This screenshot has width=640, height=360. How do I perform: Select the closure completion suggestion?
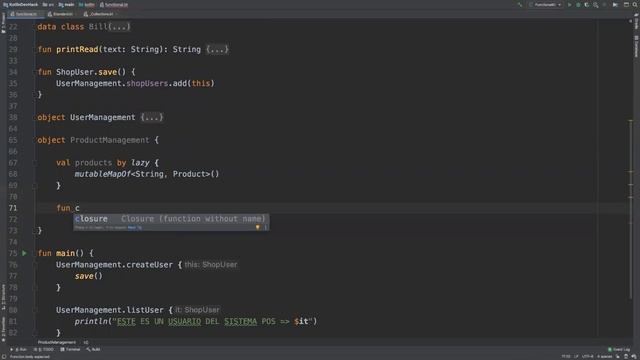(171, 219)
